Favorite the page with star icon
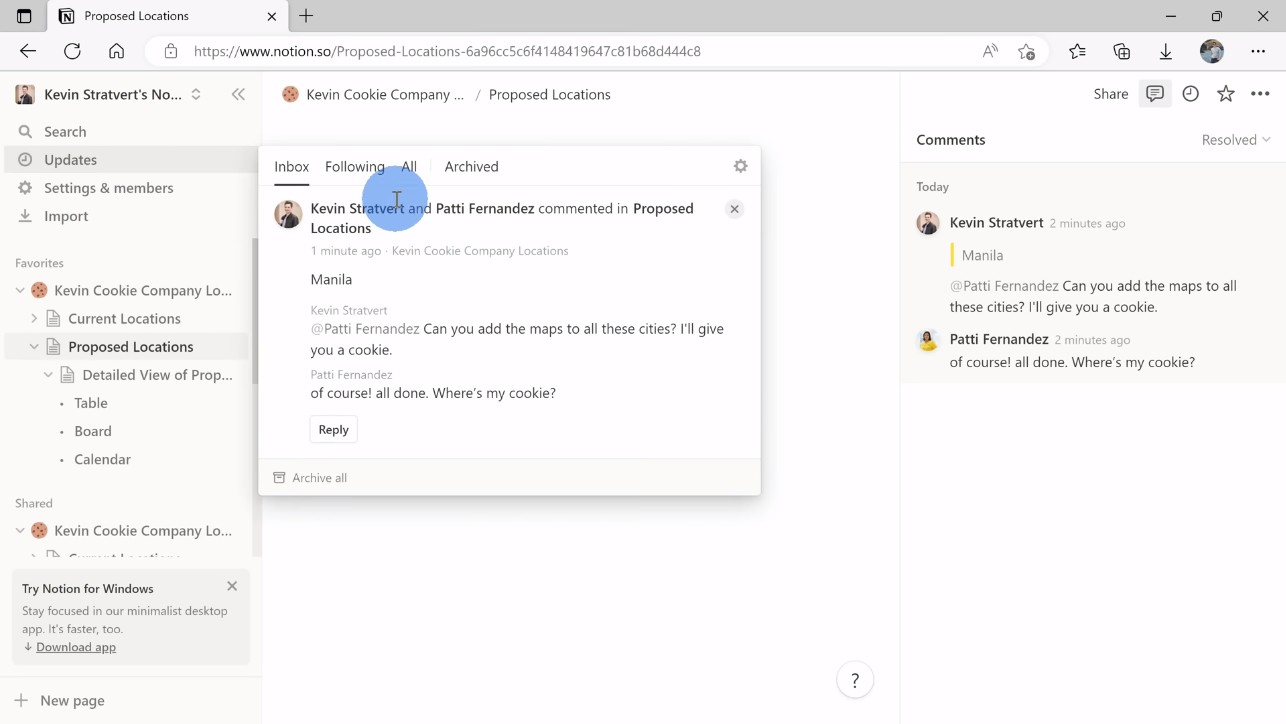 pyautogui.click(x=1225, y=94)
